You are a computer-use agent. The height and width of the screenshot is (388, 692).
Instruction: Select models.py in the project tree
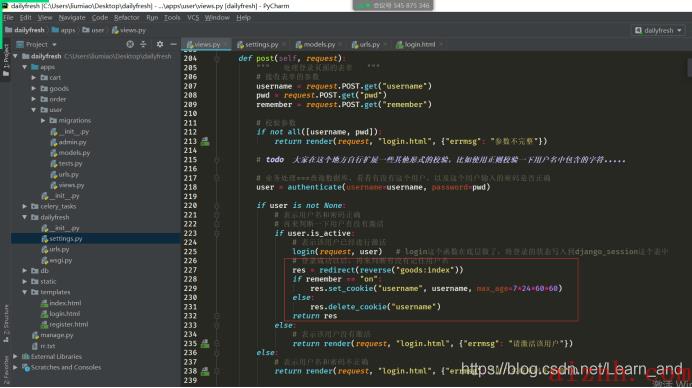tap(70, 153)
